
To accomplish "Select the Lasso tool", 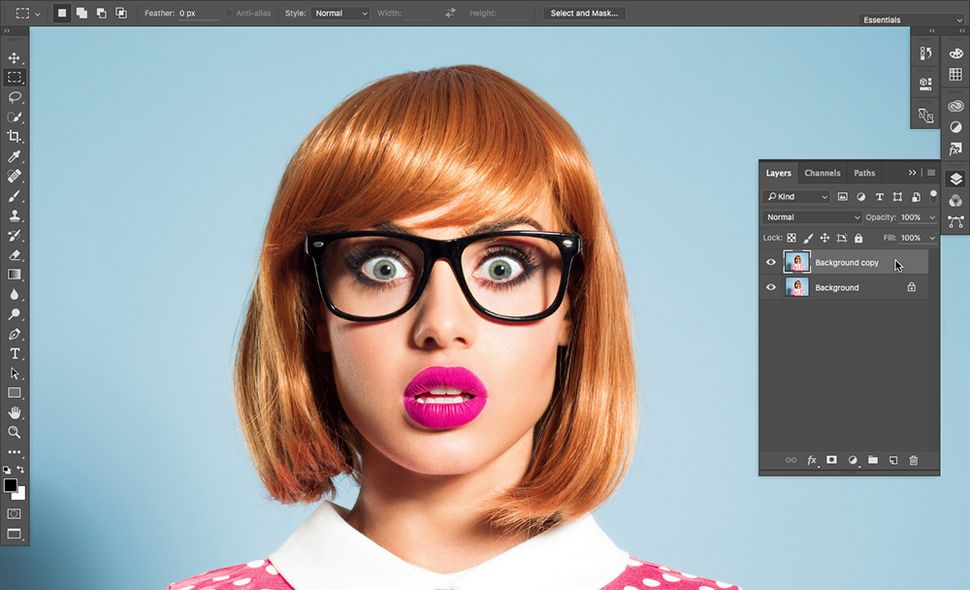I will tap(14, 97).
